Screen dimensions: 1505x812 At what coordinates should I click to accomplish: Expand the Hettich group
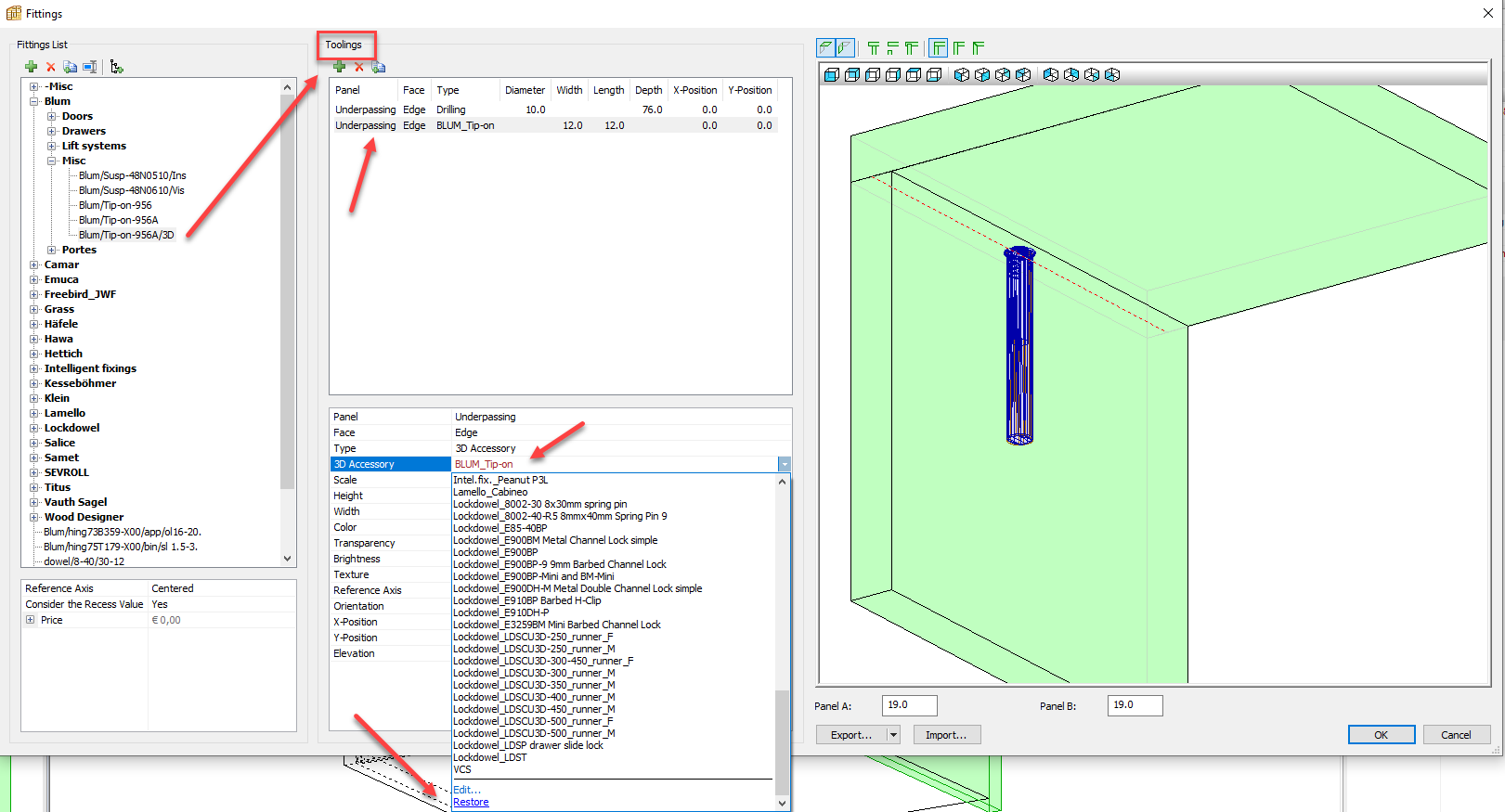34,354
